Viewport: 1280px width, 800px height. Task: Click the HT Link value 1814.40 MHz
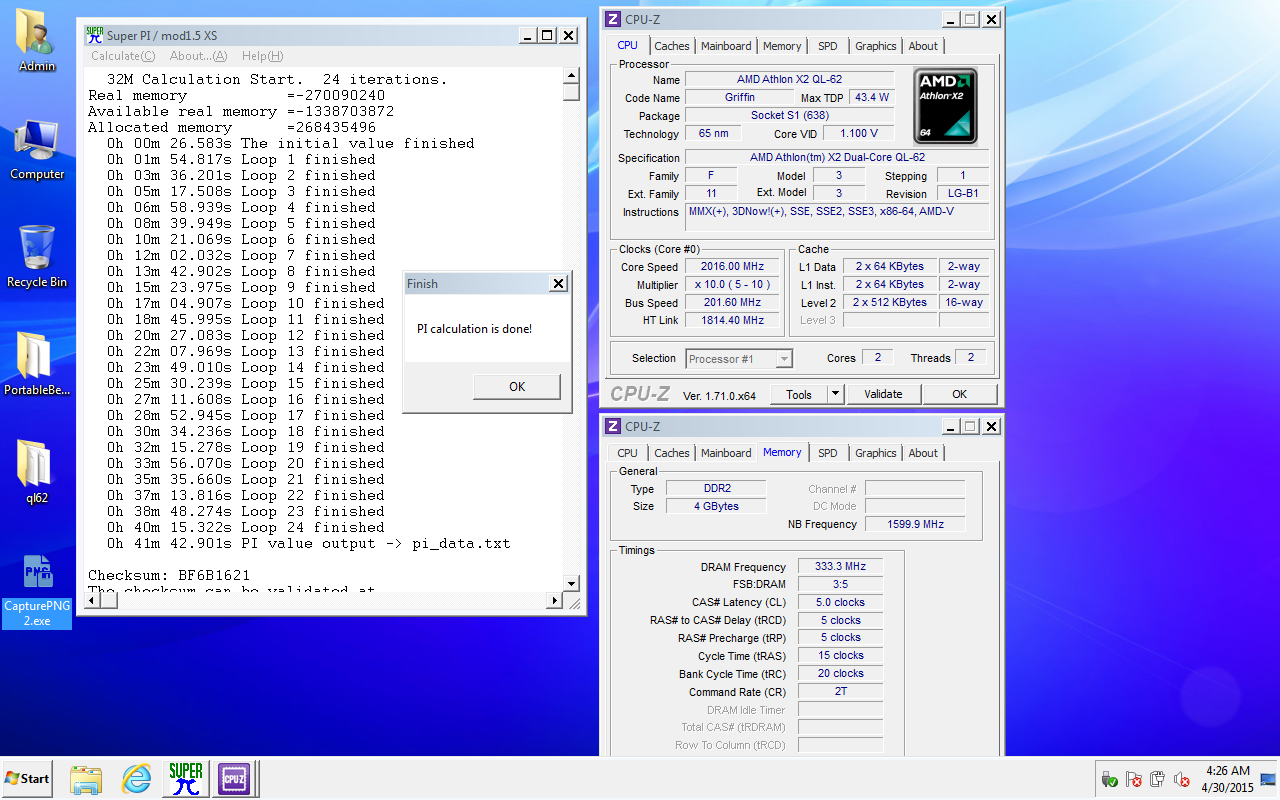(x=733, y=321)
